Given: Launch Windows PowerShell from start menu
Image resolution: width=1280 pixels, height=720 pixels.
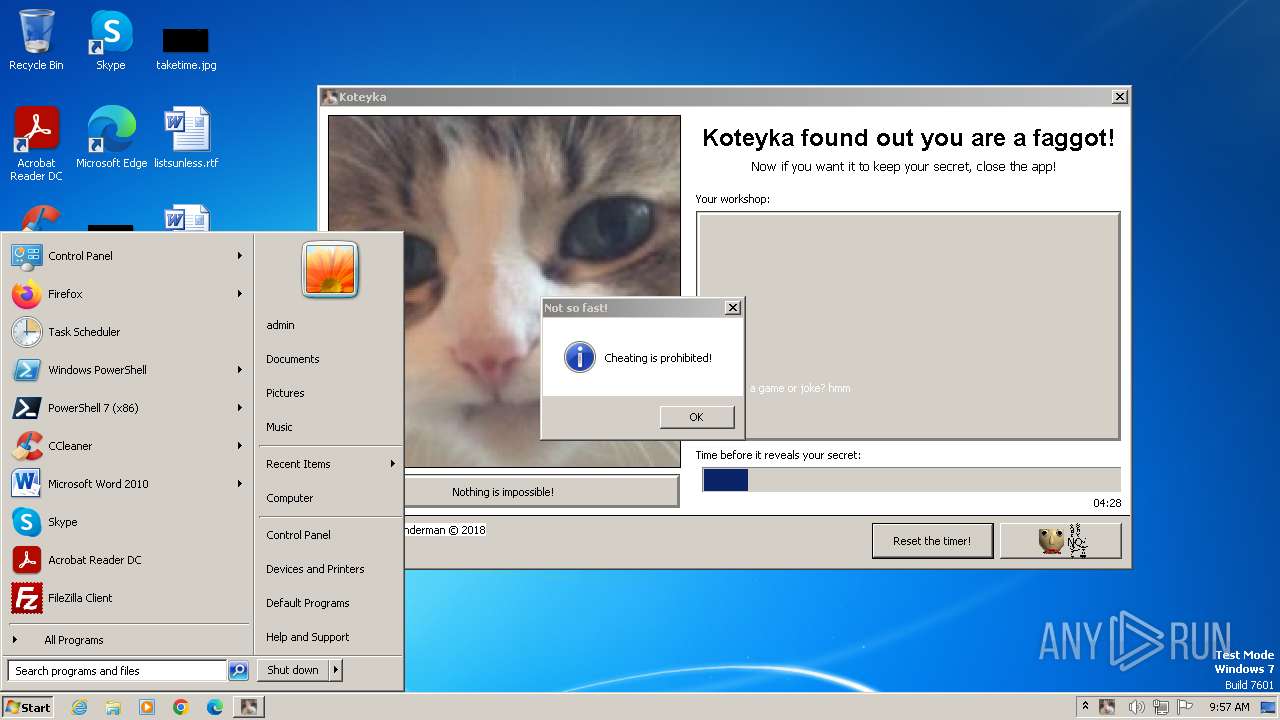Looking at the screenshot, I should coord(127,370).
